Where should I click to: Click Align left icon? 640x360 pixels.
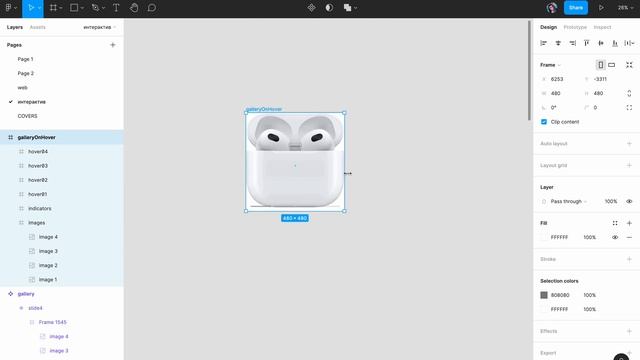[x=543, y=43]
